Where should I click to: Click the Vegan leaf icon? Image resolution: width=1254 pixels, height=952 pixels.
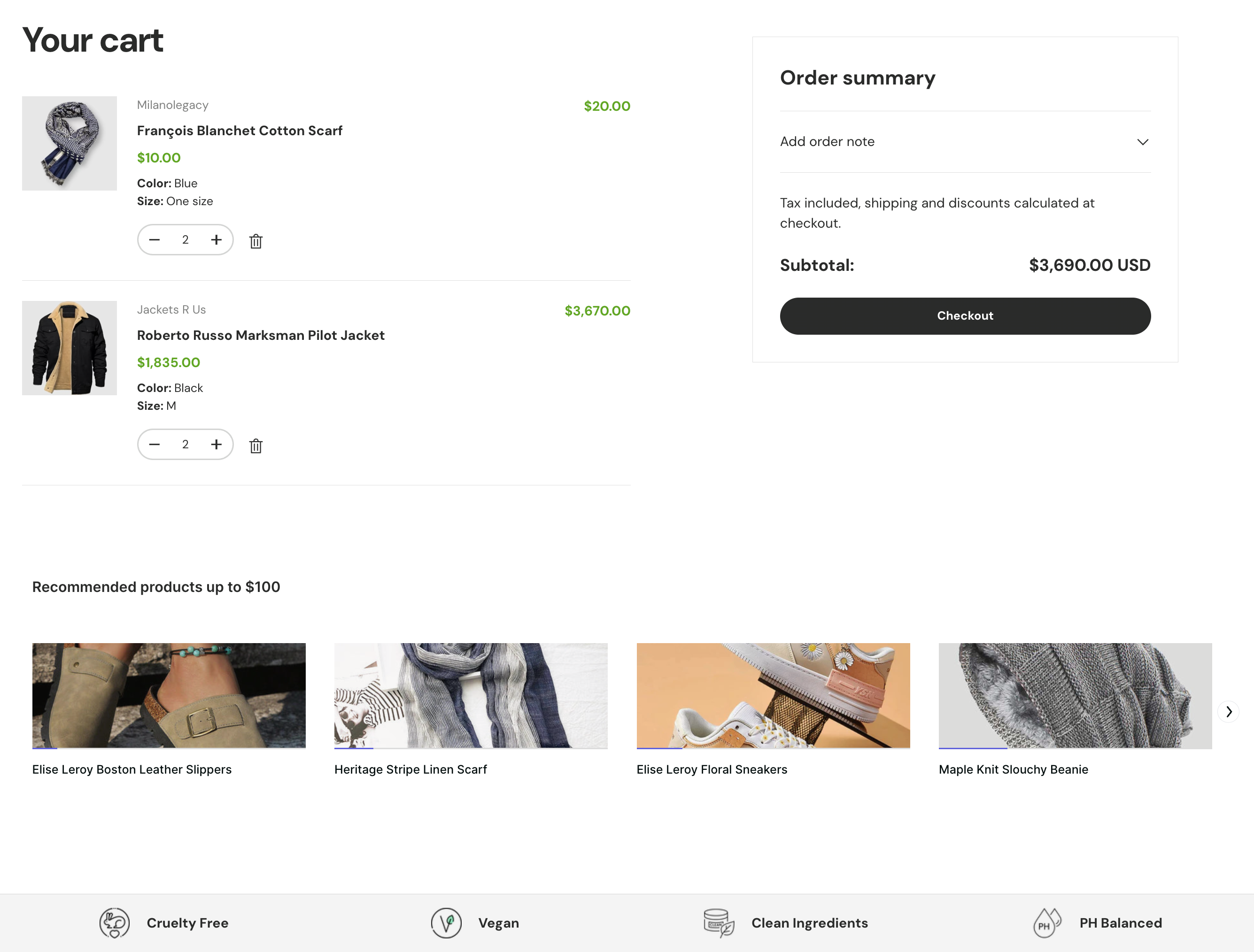click(x=446, y=922)
